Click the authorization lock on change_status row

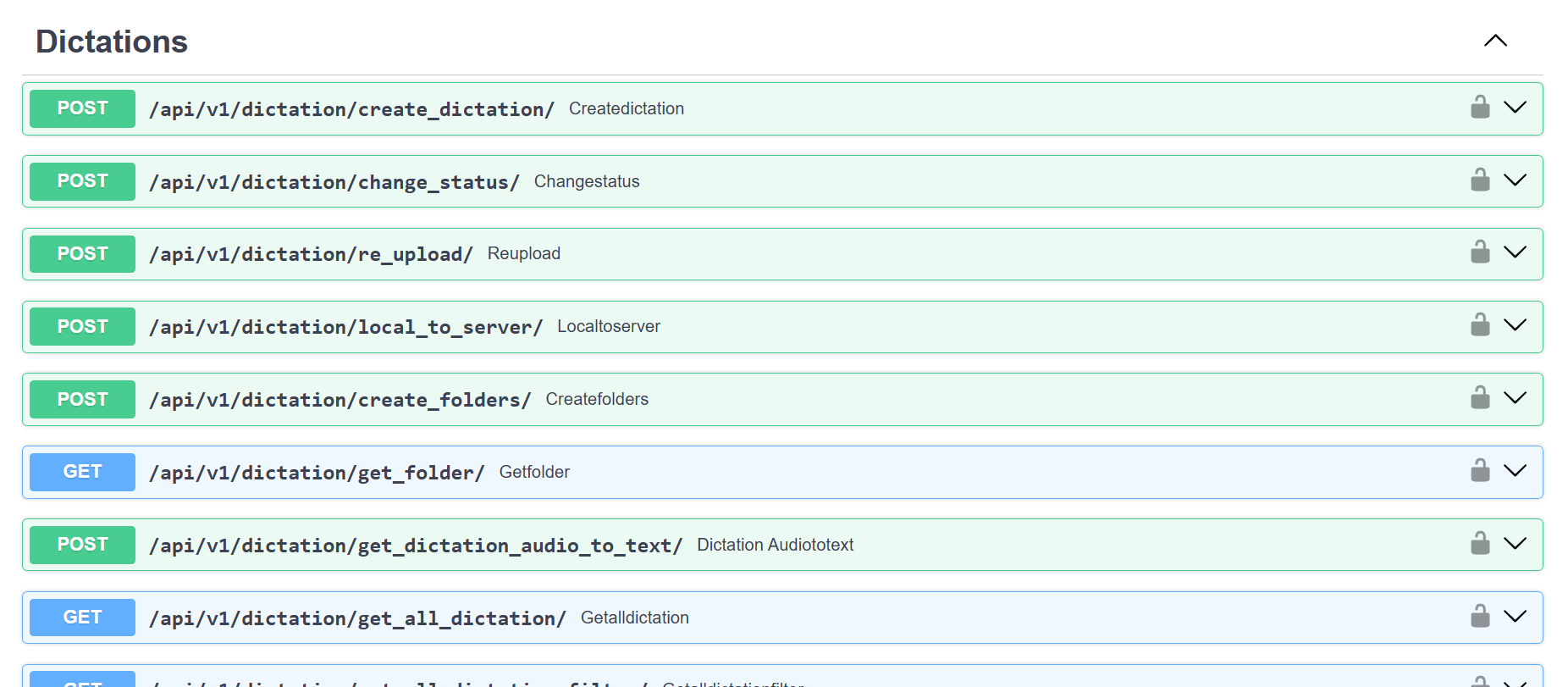(1480, 180)
